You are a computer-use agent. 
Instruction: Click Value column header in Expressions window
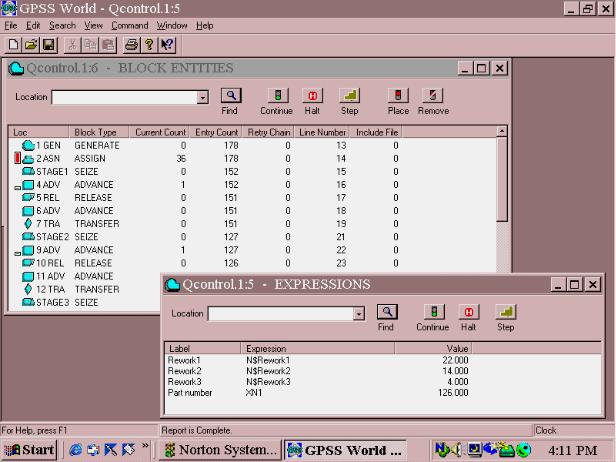point(433,348)
